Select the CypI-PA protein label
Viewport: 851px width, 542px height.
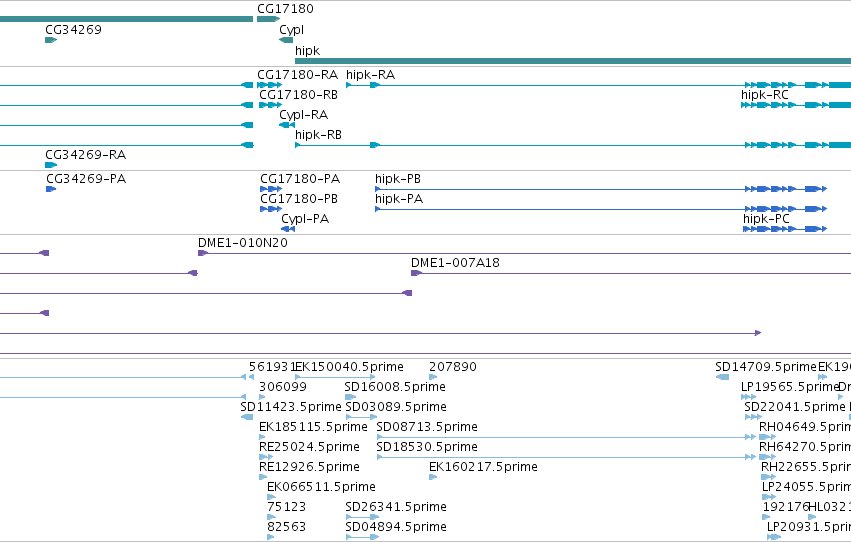click(x=305, y=219)
